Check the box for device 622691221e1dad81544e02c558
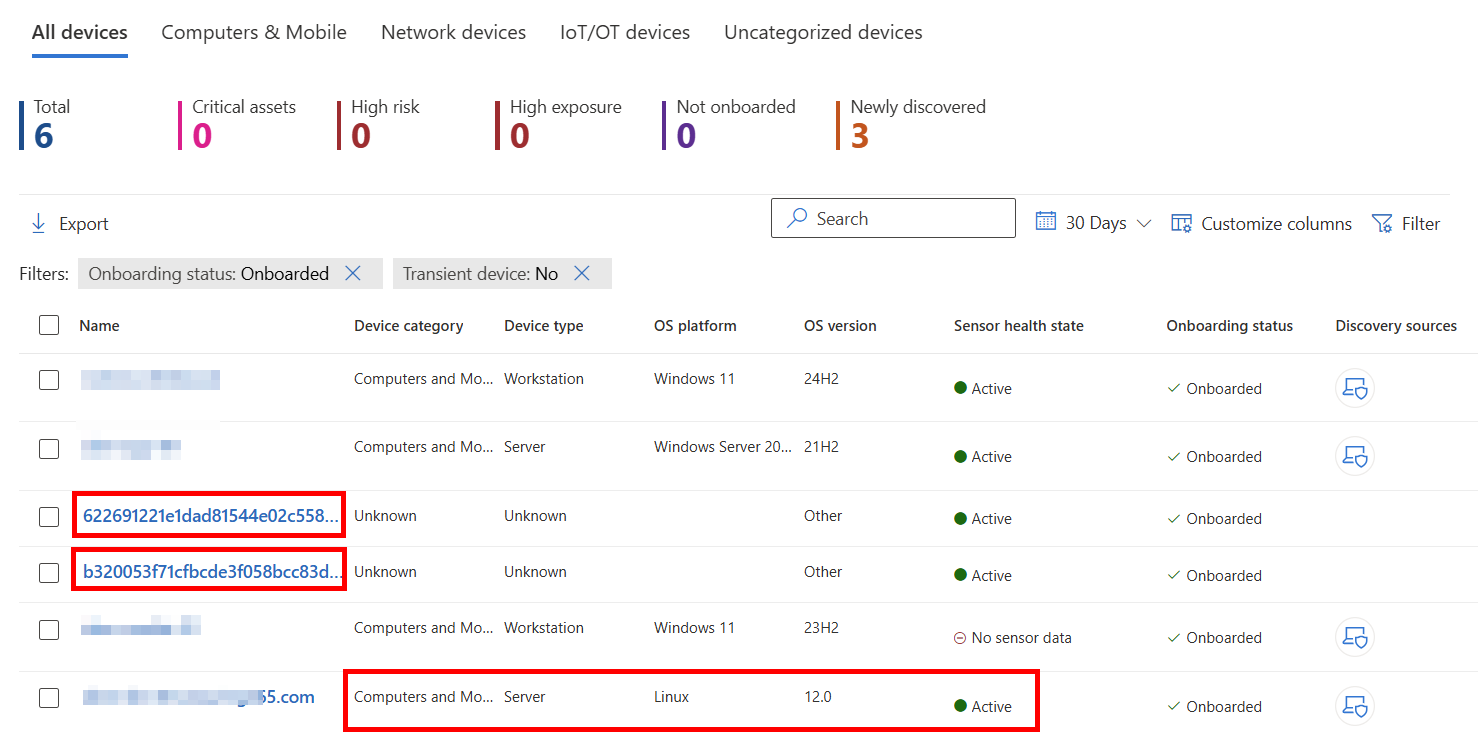This screenshot has height=734, width=1478. click(x=49, y=517)
